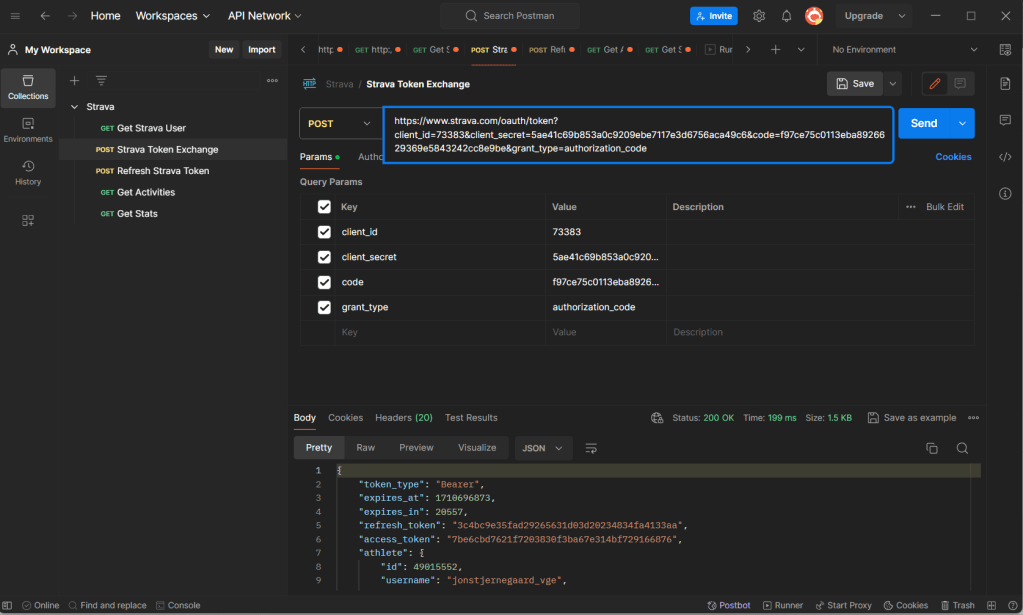
Task: Open the notifications bell icon
Action: click(x=786, y=16)
